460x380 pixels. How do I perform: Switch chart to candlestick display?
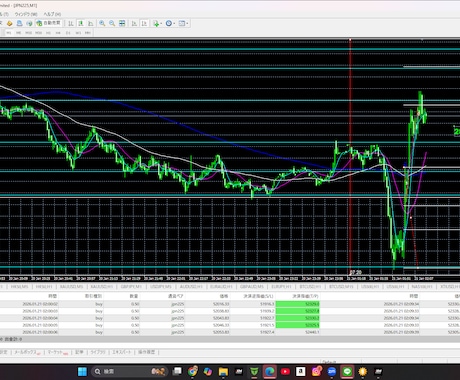coord(81,23)
